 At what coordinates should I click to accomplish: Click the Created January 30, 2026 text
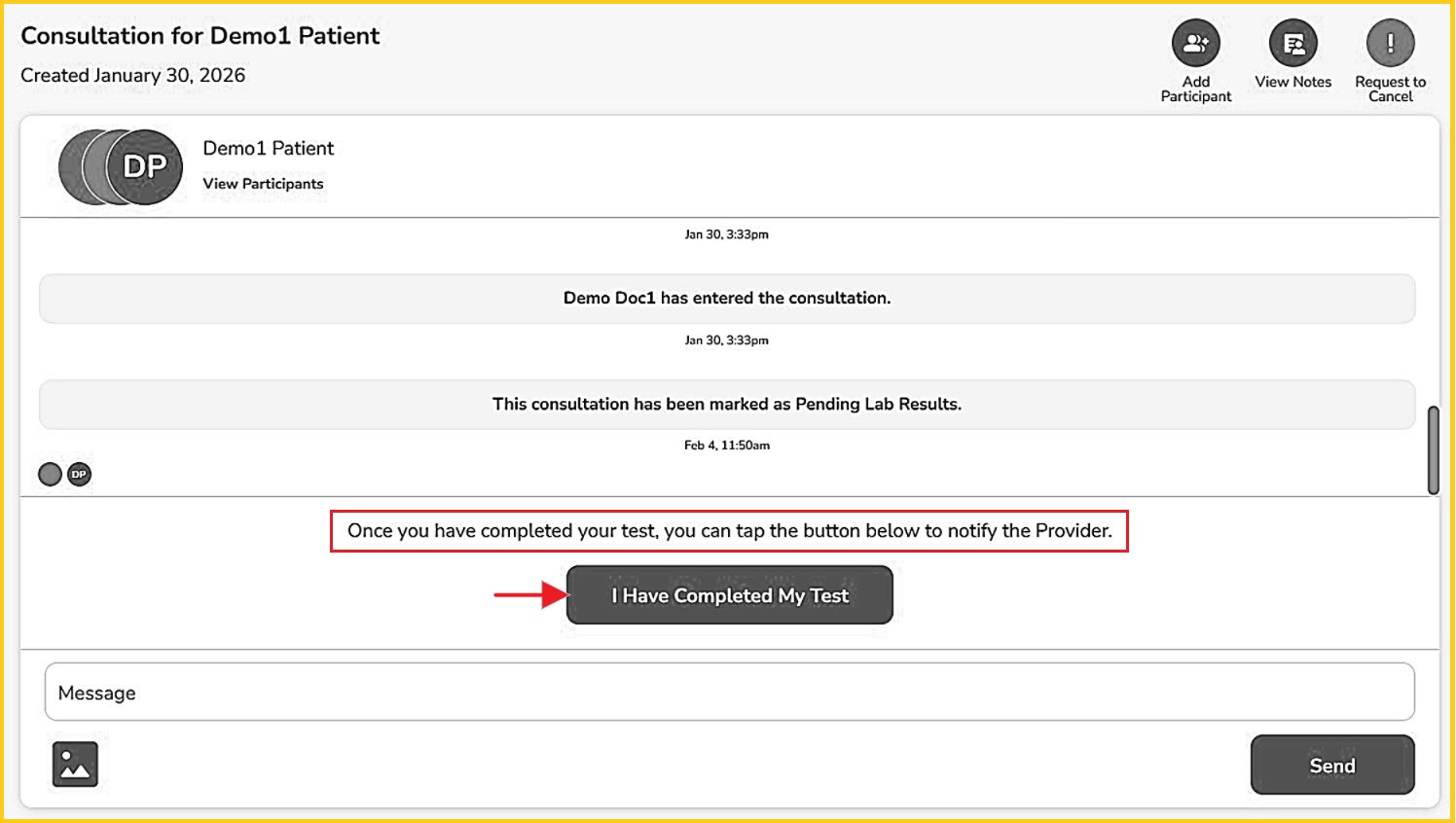(x=133, y=76)
